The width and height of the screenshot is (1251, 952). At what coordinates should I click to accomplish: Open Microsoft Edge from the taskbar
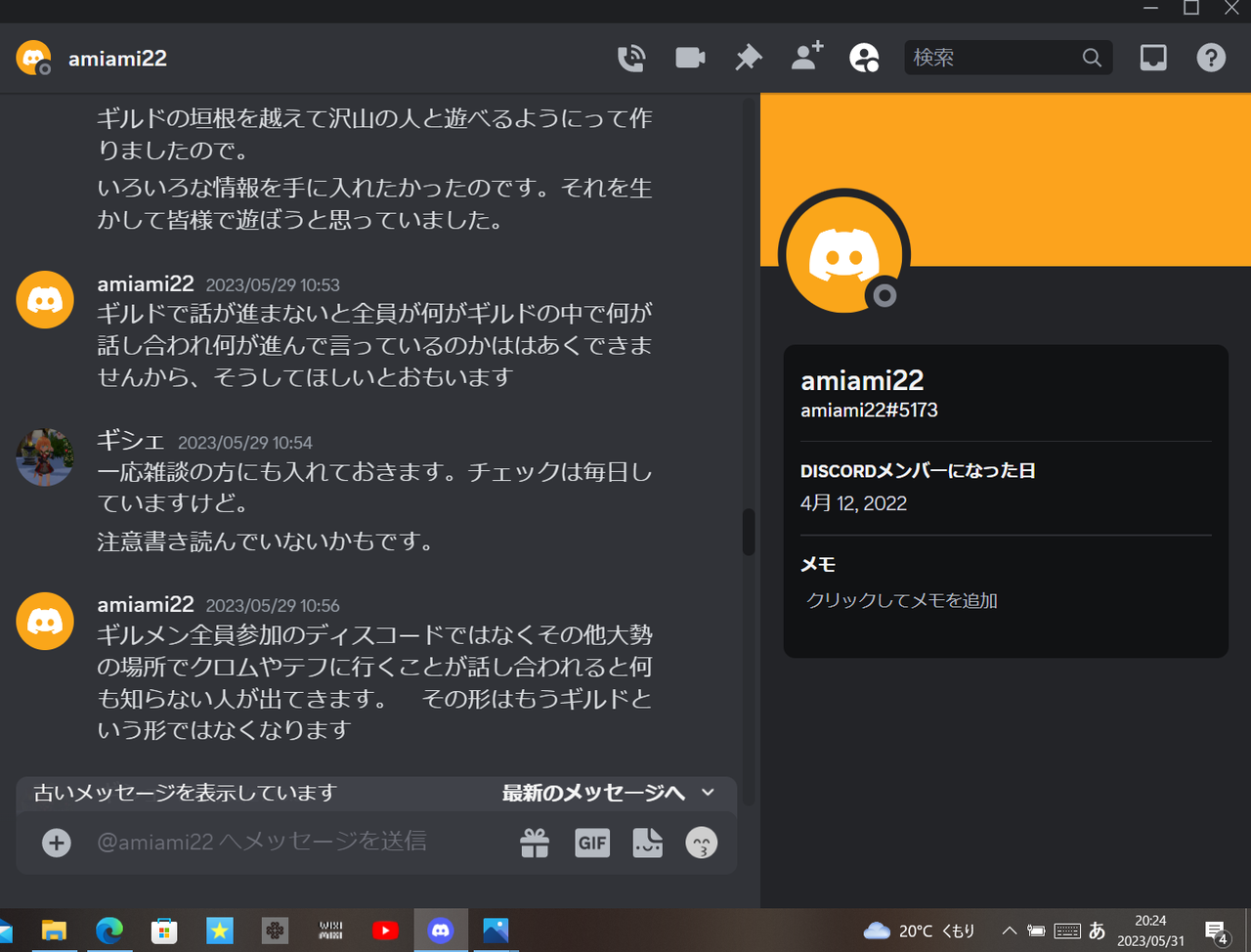109,930
